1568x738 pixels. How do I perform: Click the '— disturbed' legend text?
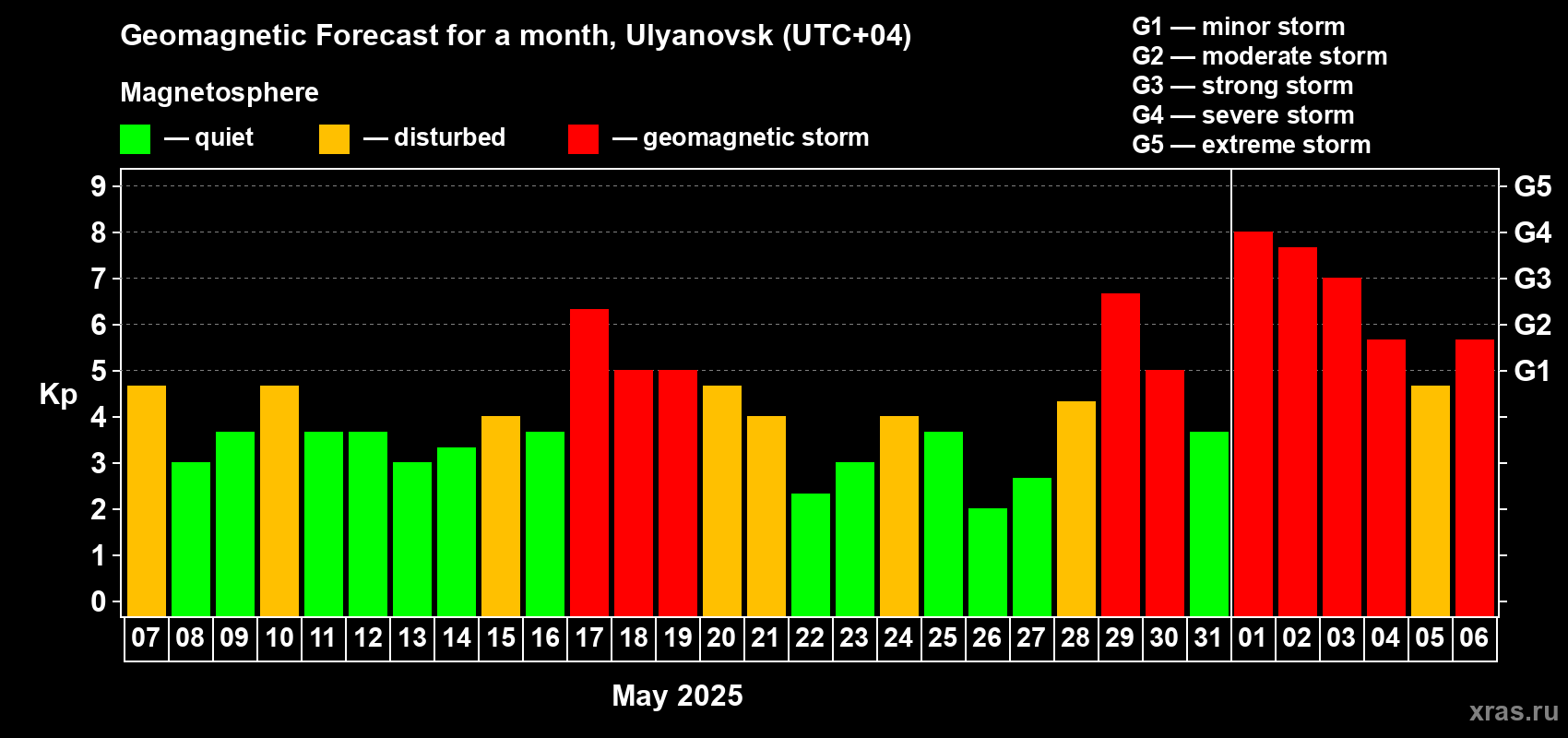(434, 137)
